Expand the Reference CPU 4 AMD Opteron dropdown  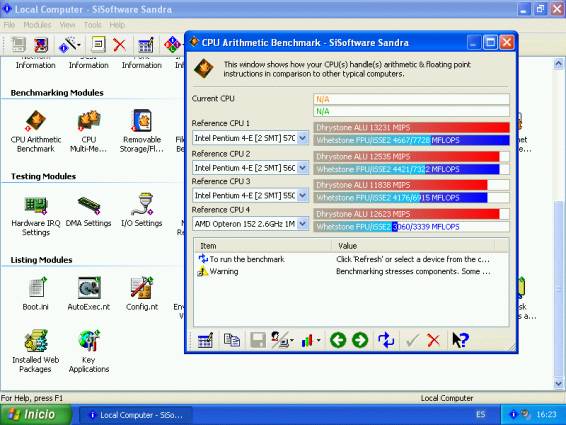tap(302, 224)
